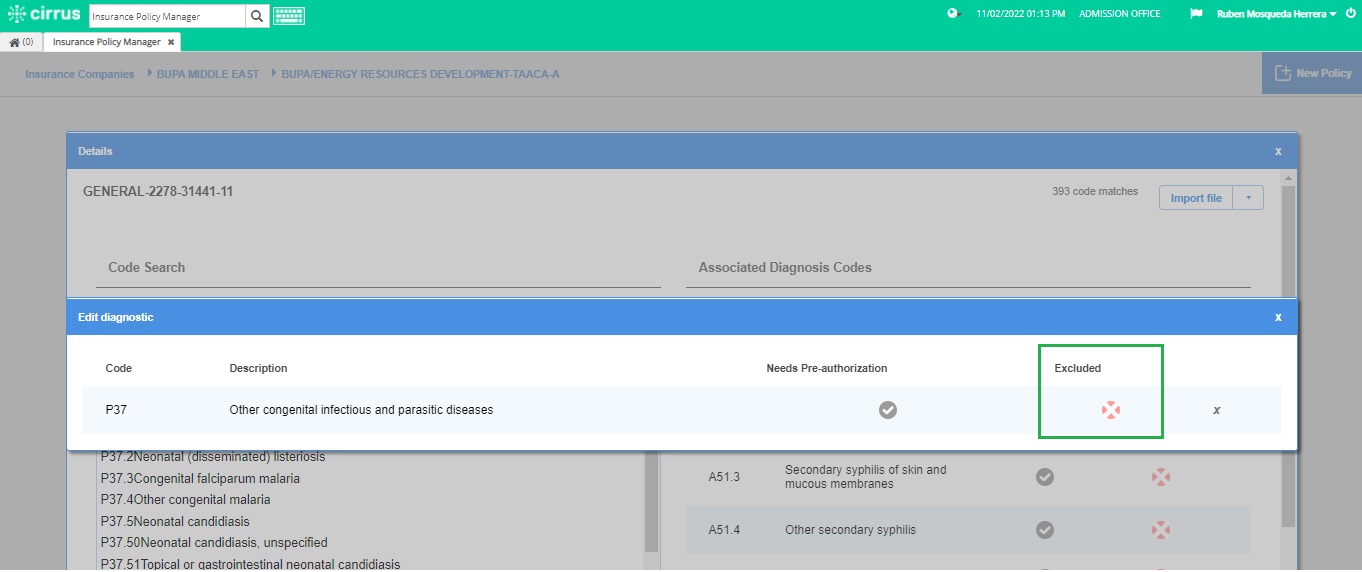
Task: Toggle pre-authorization check for A51.3
Action: (1045, 477)
